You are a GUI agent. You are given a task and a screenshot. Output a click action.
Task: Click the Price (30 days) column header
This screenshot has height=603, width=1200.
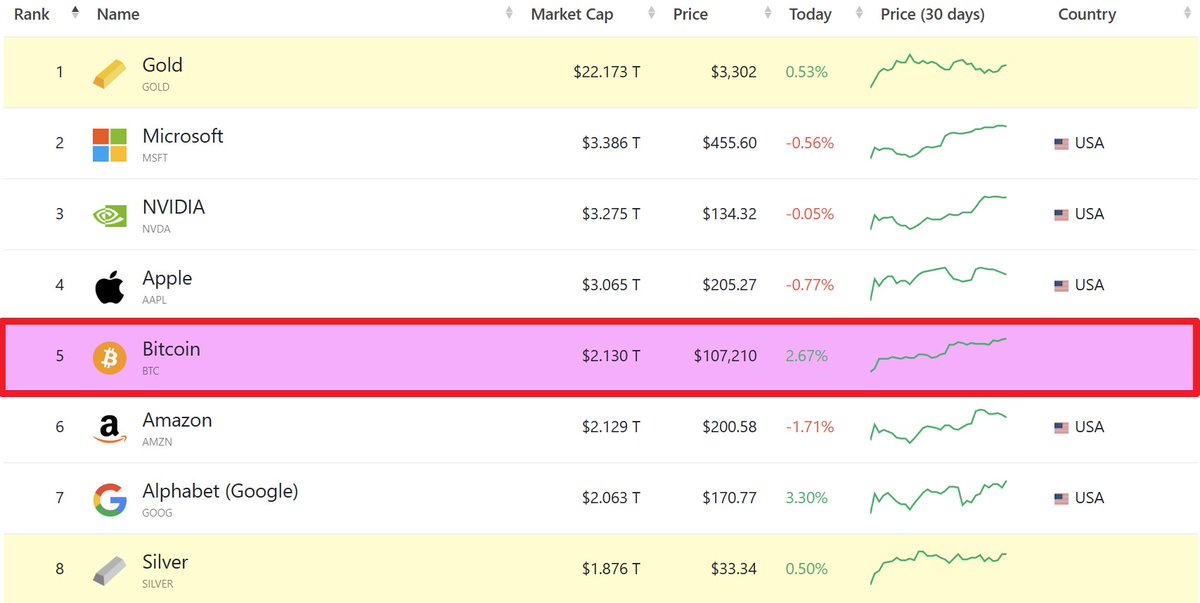click(932, 14)
